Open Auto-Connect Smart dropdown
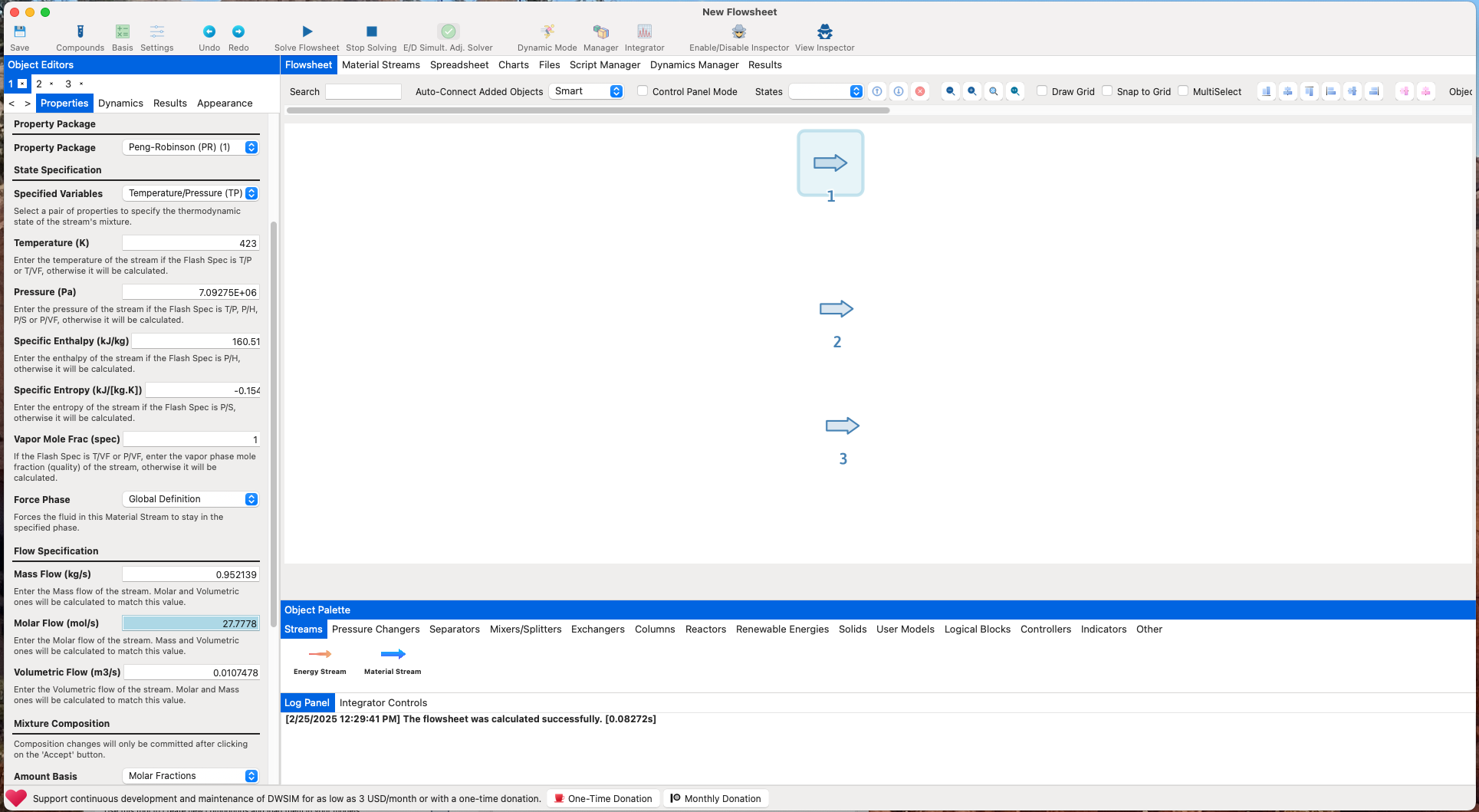The height and width of the screenshot is (812, 1479). 587,91
